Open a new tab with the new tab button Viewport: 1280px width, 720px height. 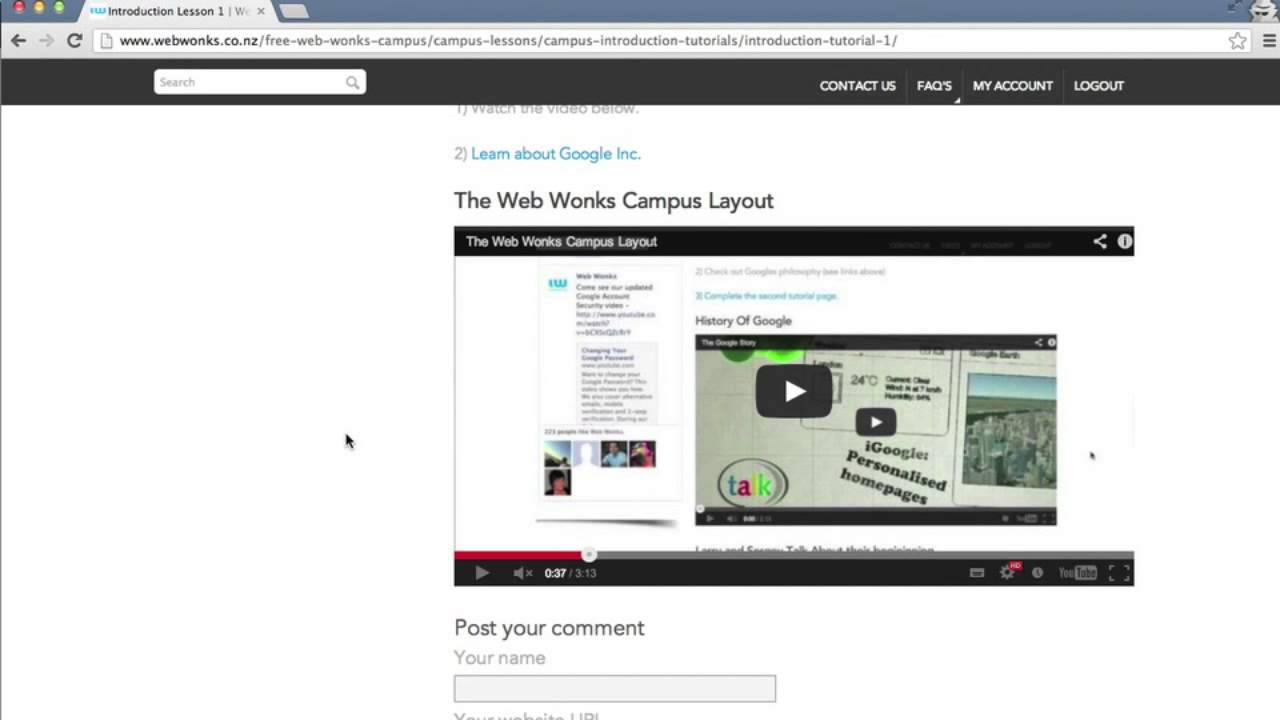294,11
